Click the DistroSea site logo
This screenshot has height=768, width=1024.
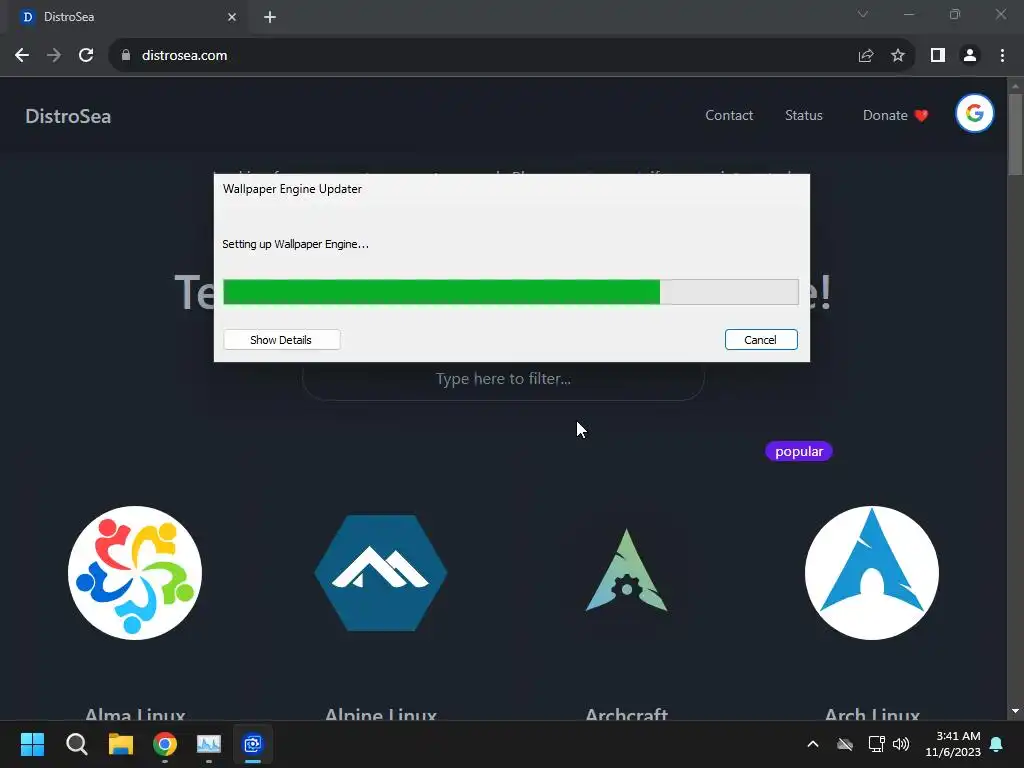click(68, 116)
